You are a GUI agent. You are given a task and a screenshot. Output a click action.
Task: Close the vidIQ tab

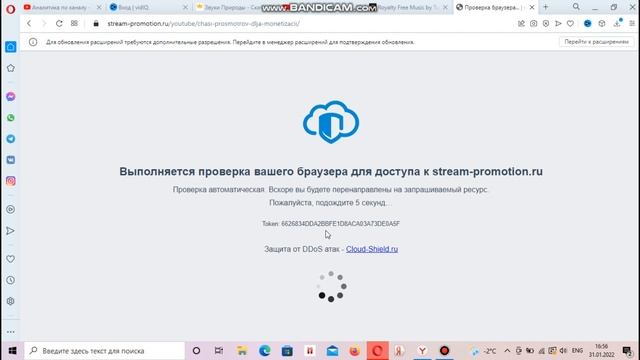185,7
